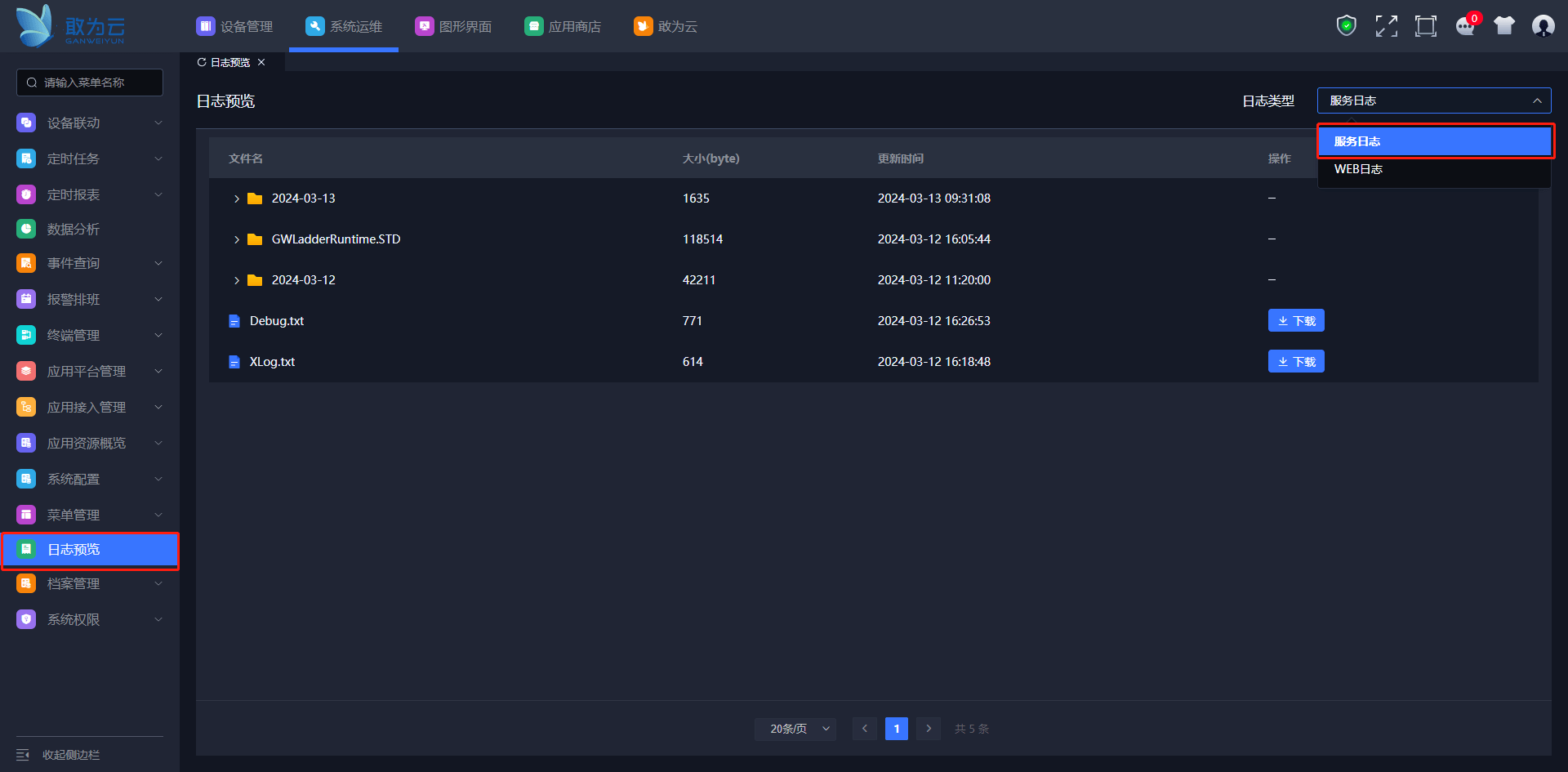This screenshot has height=772, width=1568.
Task: Select page 1 in pagination
Action: pos(897,729)
